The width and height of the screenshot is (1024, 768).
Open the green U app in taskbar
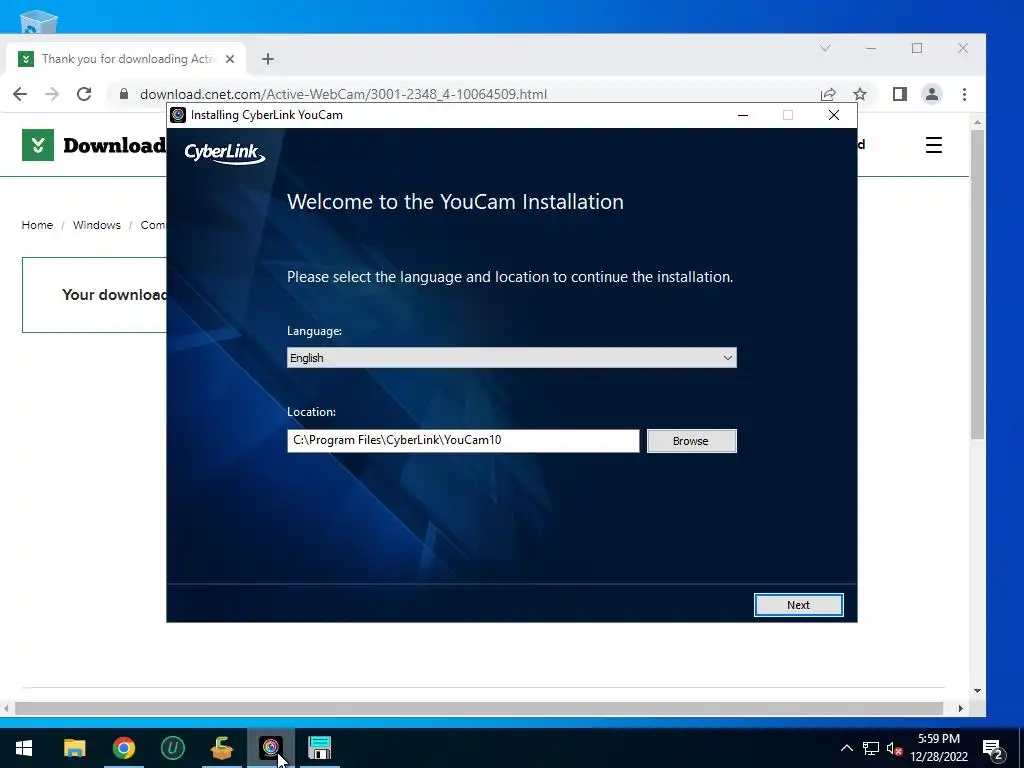(172, 748)
